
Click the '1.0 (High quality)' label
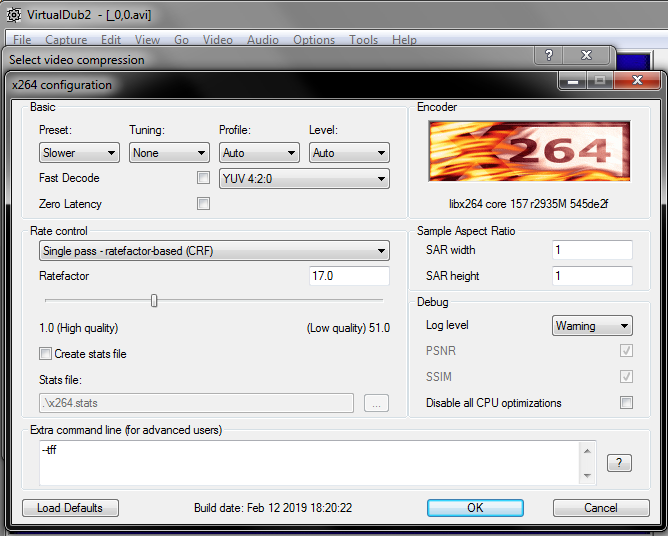[79, 328]
